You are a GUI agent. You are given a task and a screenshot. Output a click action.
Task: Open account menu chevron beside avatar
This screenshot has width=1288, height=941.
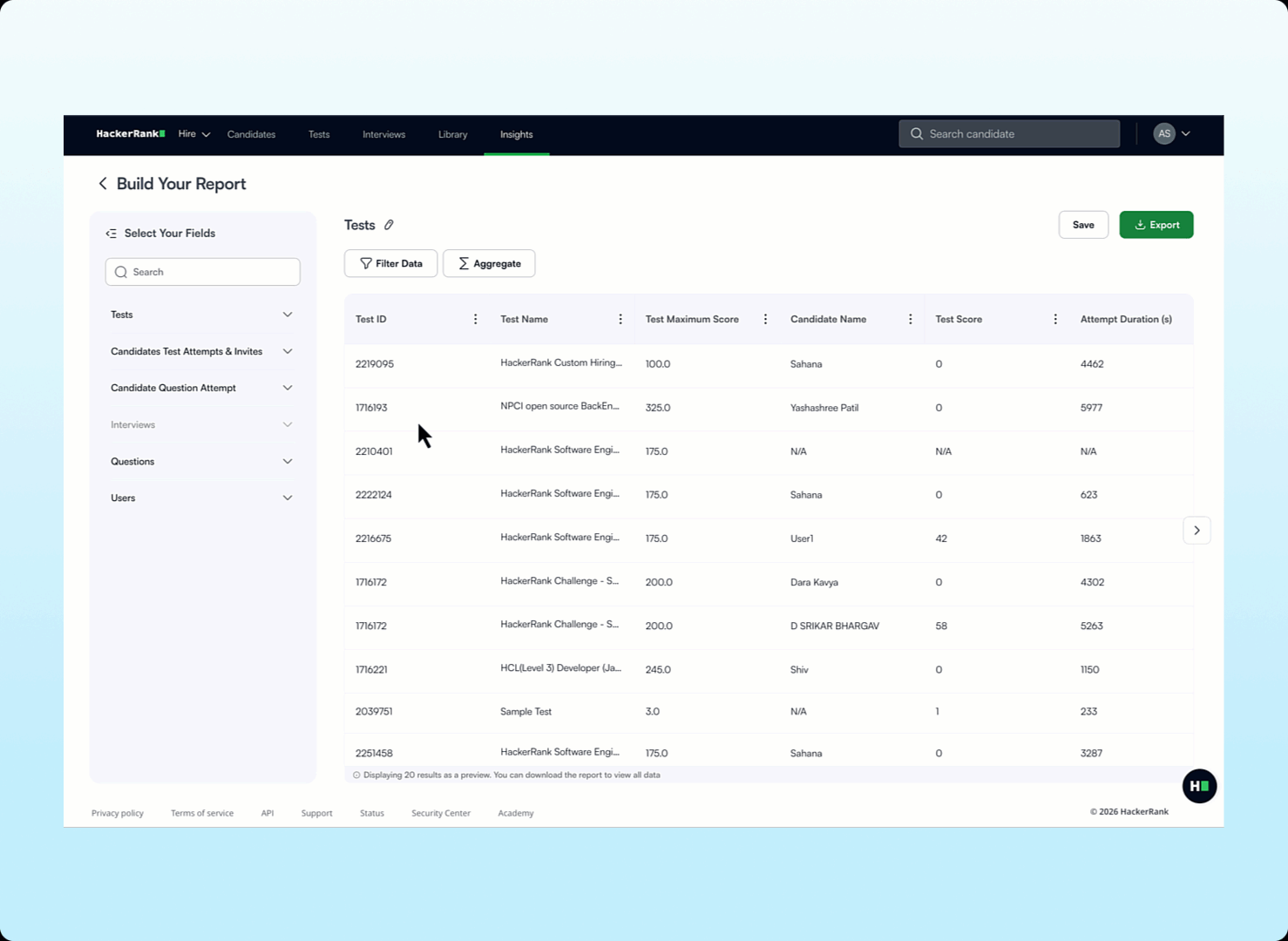(x=1186, y=134)
